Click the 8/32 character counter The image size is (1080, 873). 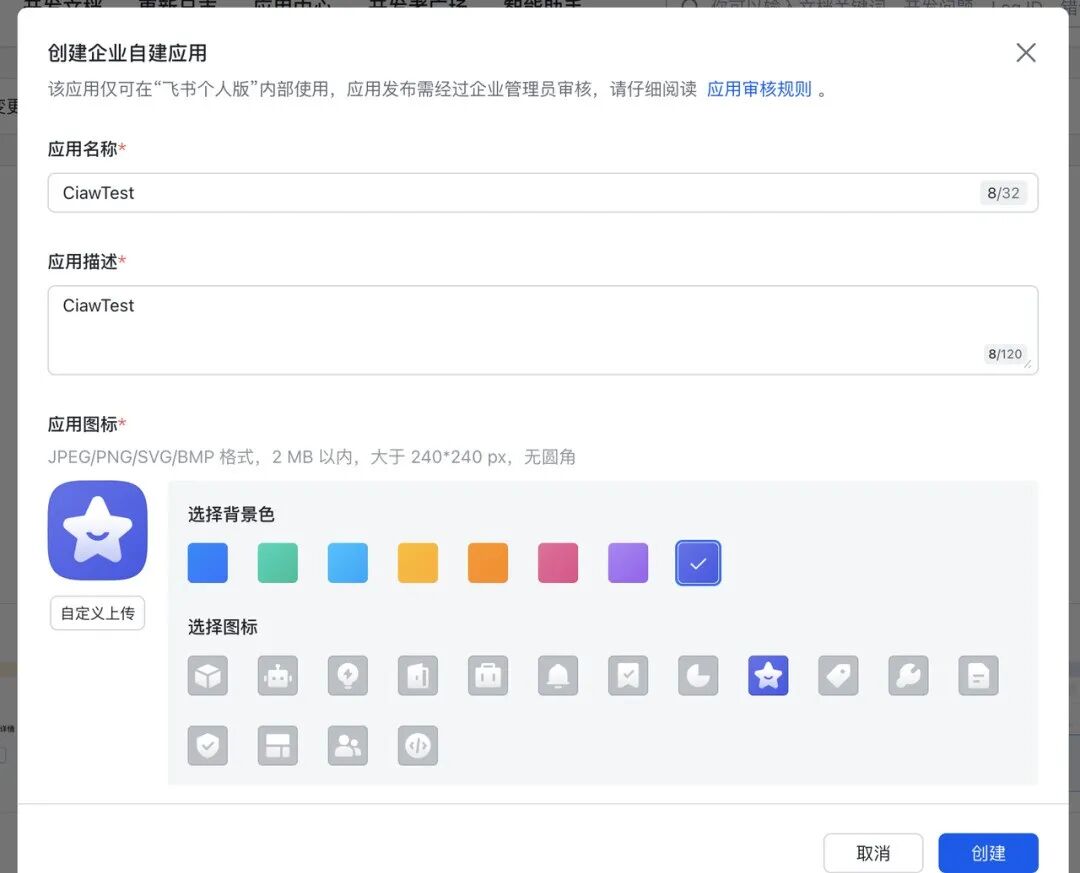[x=1003, y=193]
